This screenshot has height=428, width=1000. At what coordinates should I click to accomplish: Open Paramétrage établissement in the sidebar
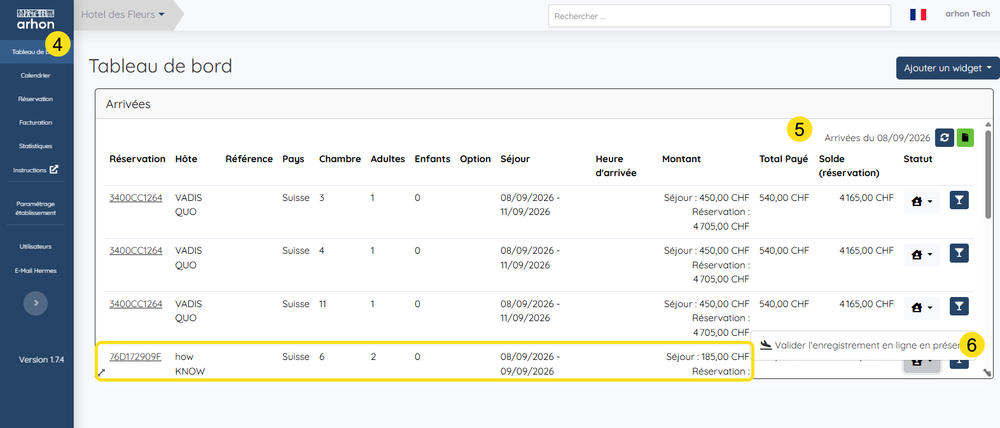pos(36,208)
